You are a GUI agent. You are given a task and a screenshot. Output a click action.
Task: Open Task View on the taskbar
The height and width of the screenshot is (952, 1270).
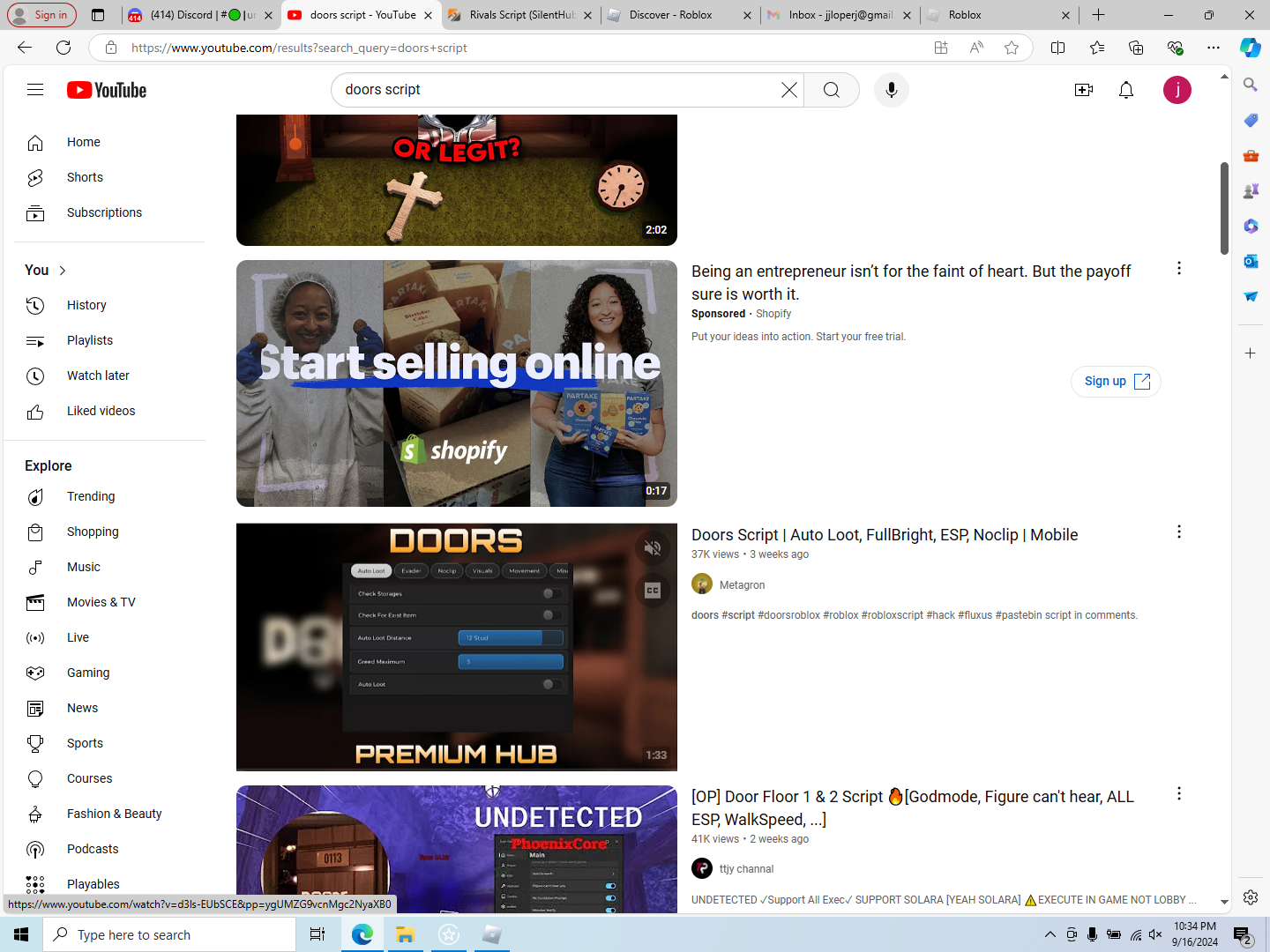point(317,934)
